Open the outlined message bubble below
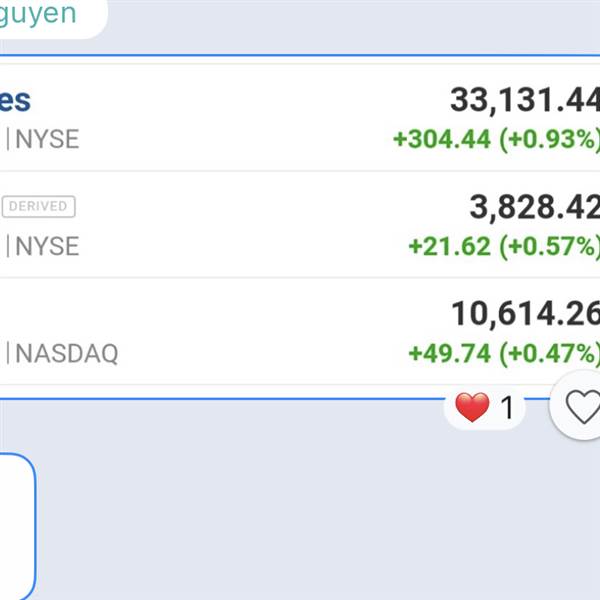Image resolution: width=600 pixels, height=600 pixels. click(15, 525)
